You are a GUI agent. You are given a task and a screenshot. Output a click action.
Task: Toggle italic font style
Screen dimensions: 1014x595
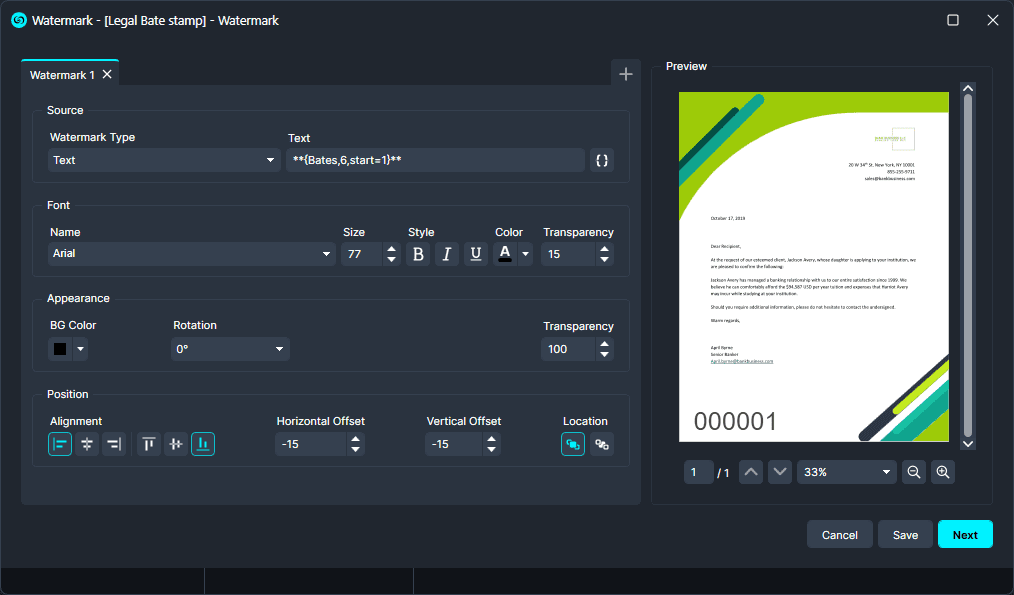coord(447,254)
